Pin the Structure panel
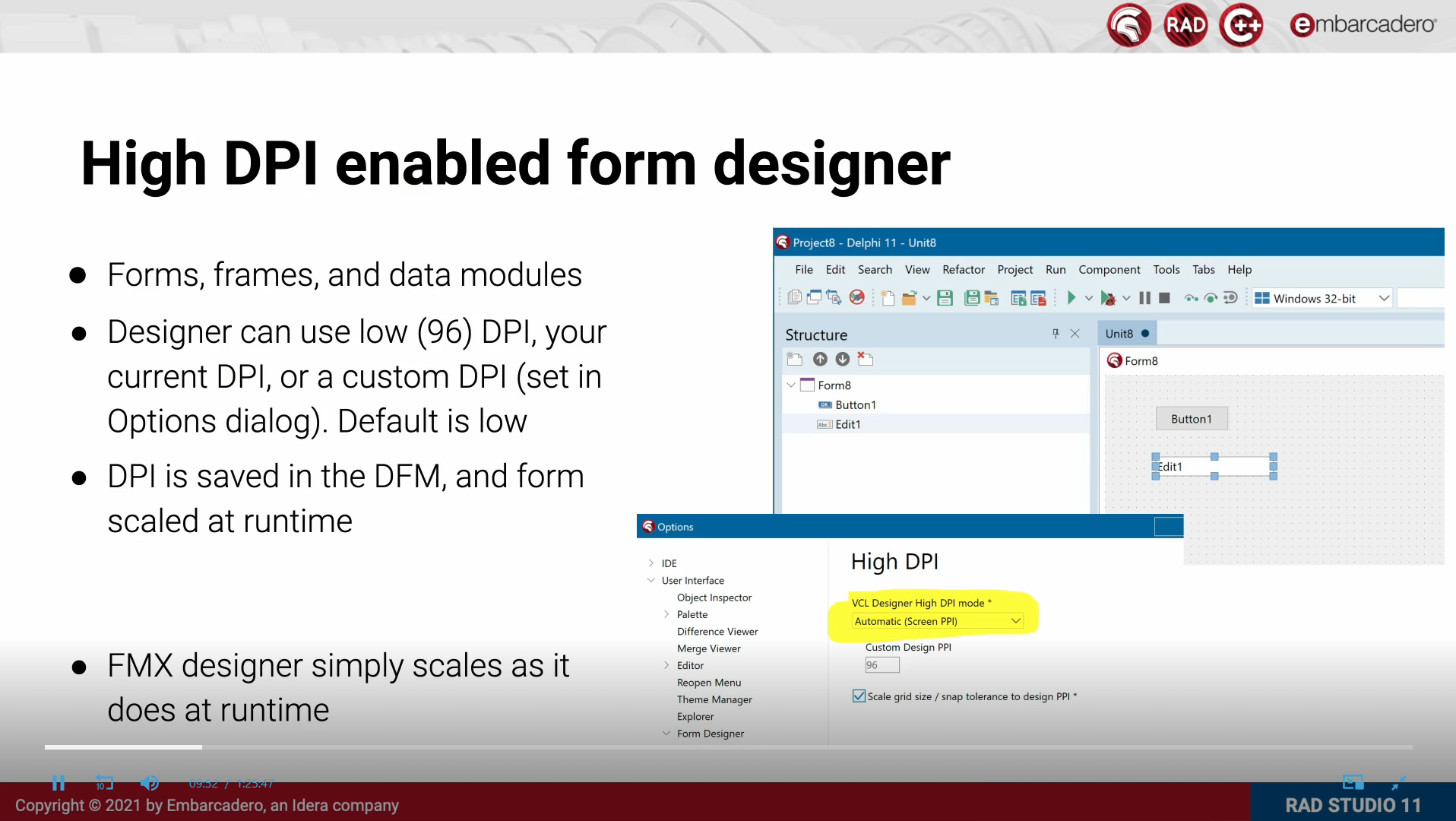This screenshot has height=821, width=1456. (x=1056, y=334)
